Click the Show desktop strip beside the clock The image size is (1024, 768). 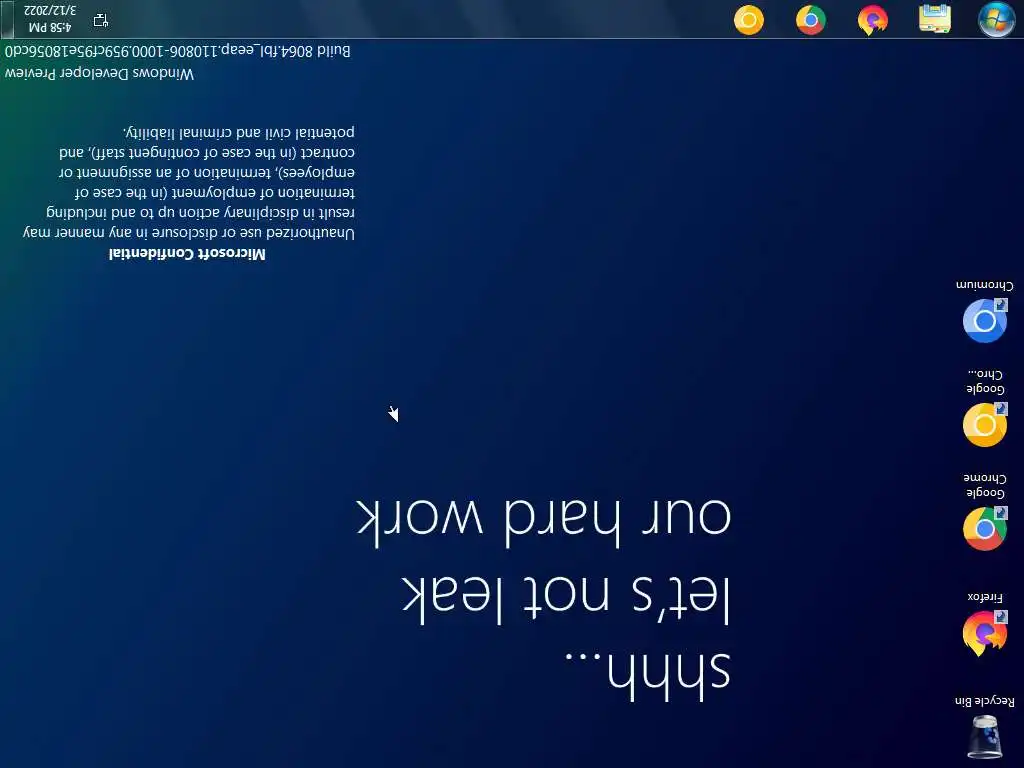coord(7,19)
